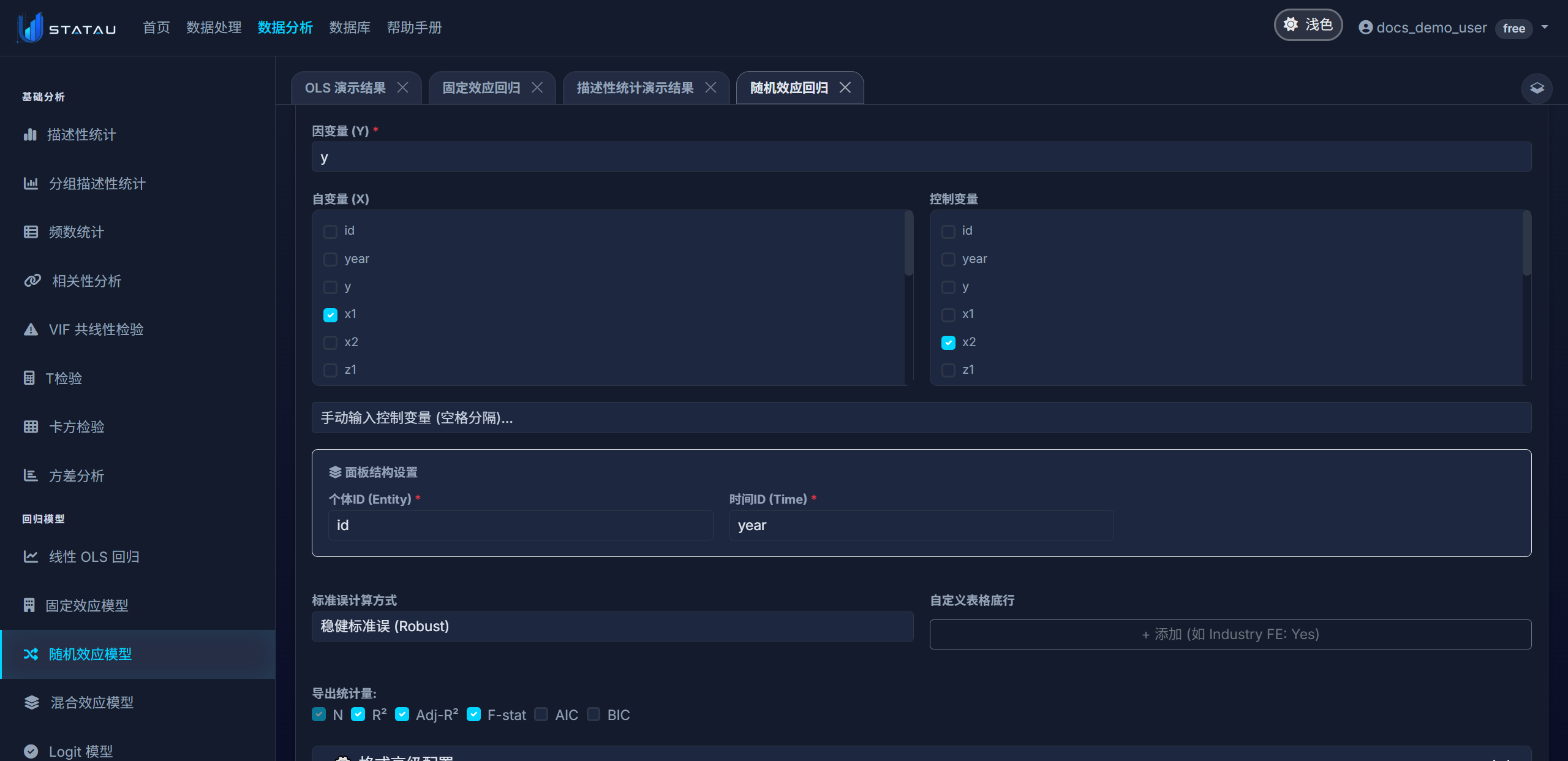1568x761 pixels.
Task: Click the 手动输入控制变量 input field
Action: [921, 418]
